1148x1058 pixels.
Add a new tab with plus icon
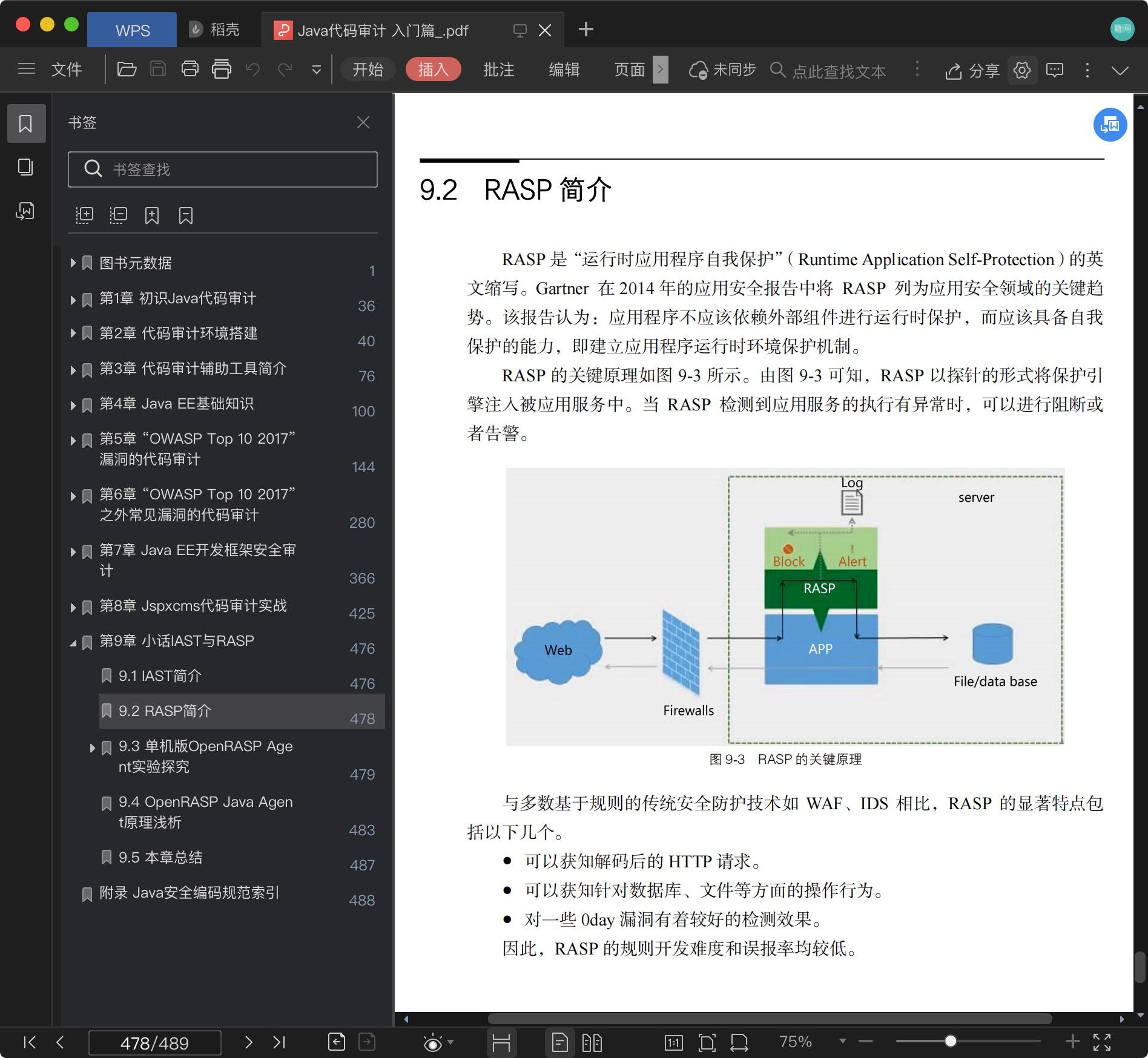tap(586, 29)
